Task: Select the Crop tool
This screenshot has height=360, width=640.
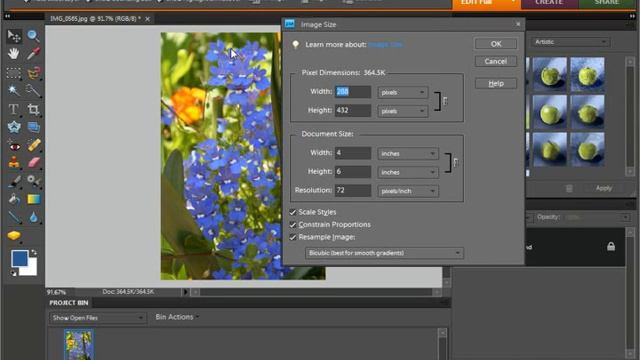Action: (33, 109)
